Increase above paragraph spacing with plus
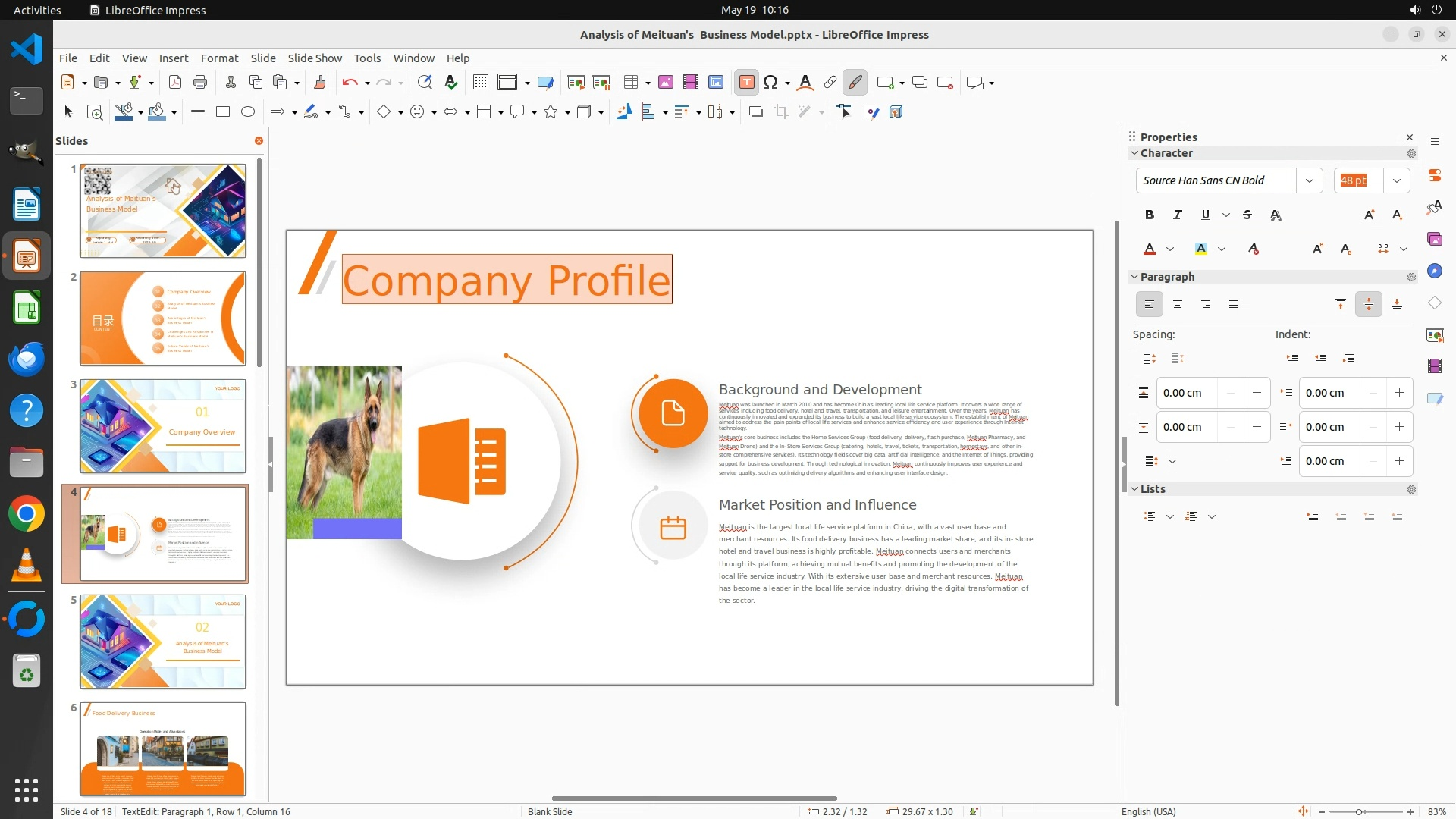The width and height of the screenshot is (1456, 819). (1257, 393)
